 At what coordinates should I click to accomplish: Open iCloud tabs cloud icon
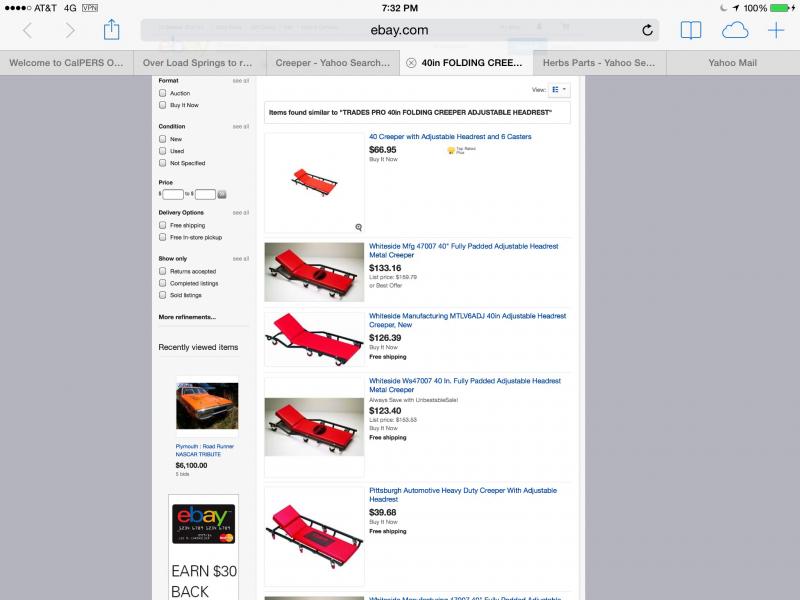click(x=735, y=31)
